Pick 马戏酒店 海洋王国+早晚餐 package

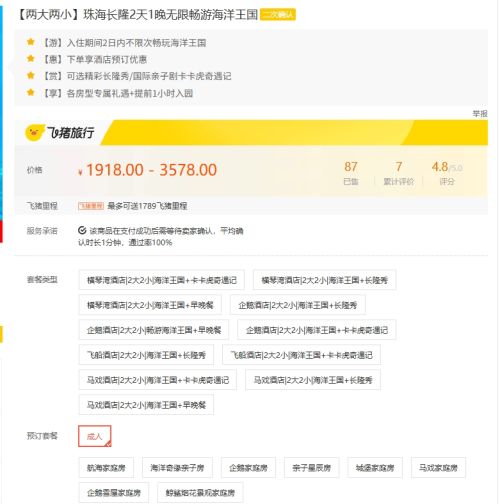pyautogui.click(x=146, y=405)
